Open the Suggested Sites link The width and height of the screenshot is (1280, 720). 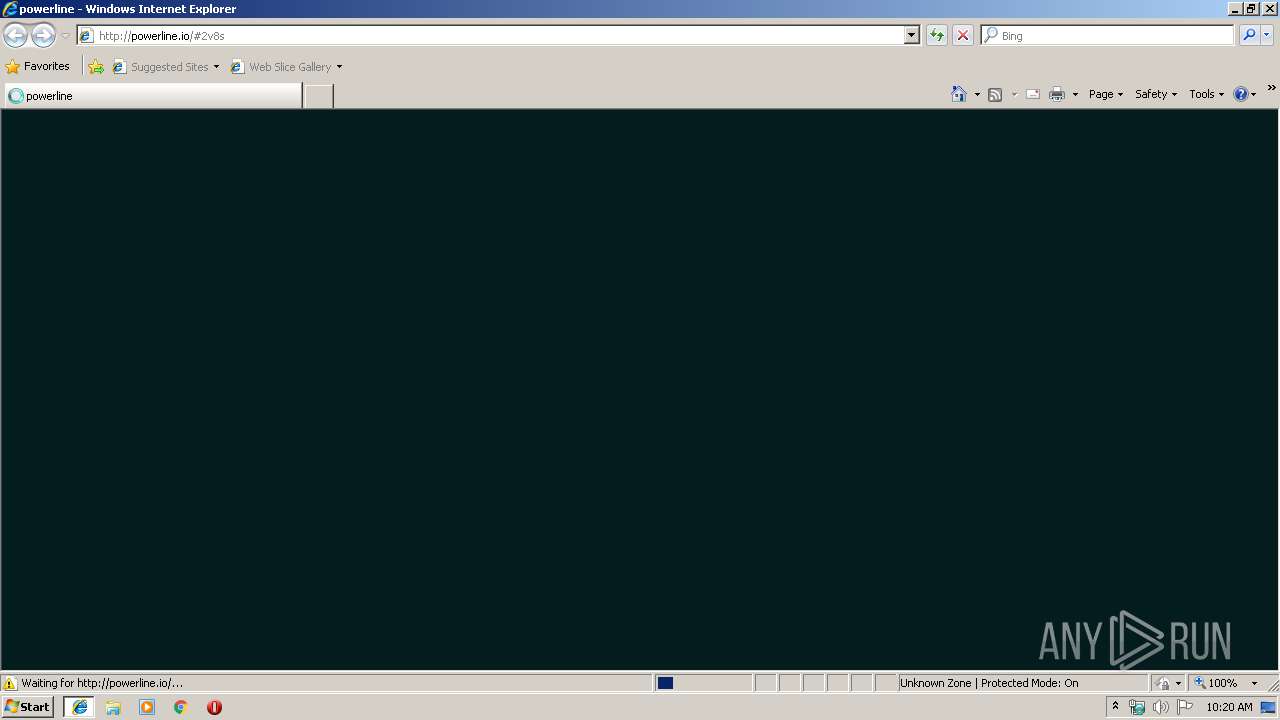165,67
